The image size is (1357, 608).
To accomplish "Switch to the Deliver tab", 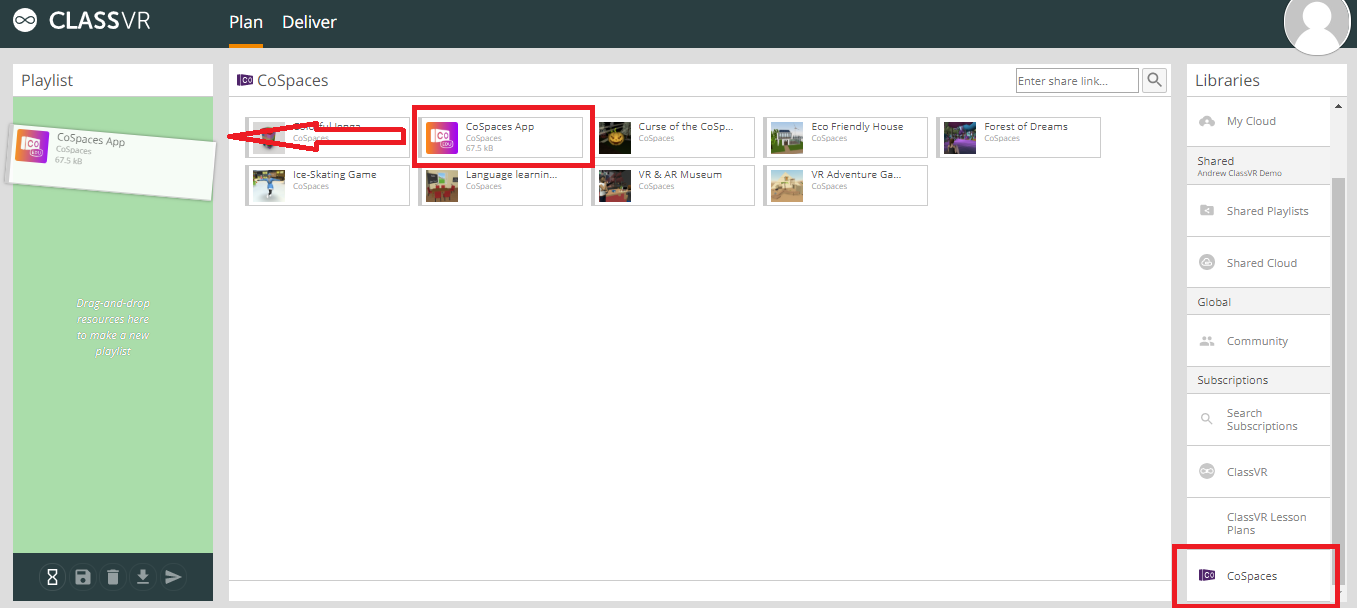I will click(309, 22).
